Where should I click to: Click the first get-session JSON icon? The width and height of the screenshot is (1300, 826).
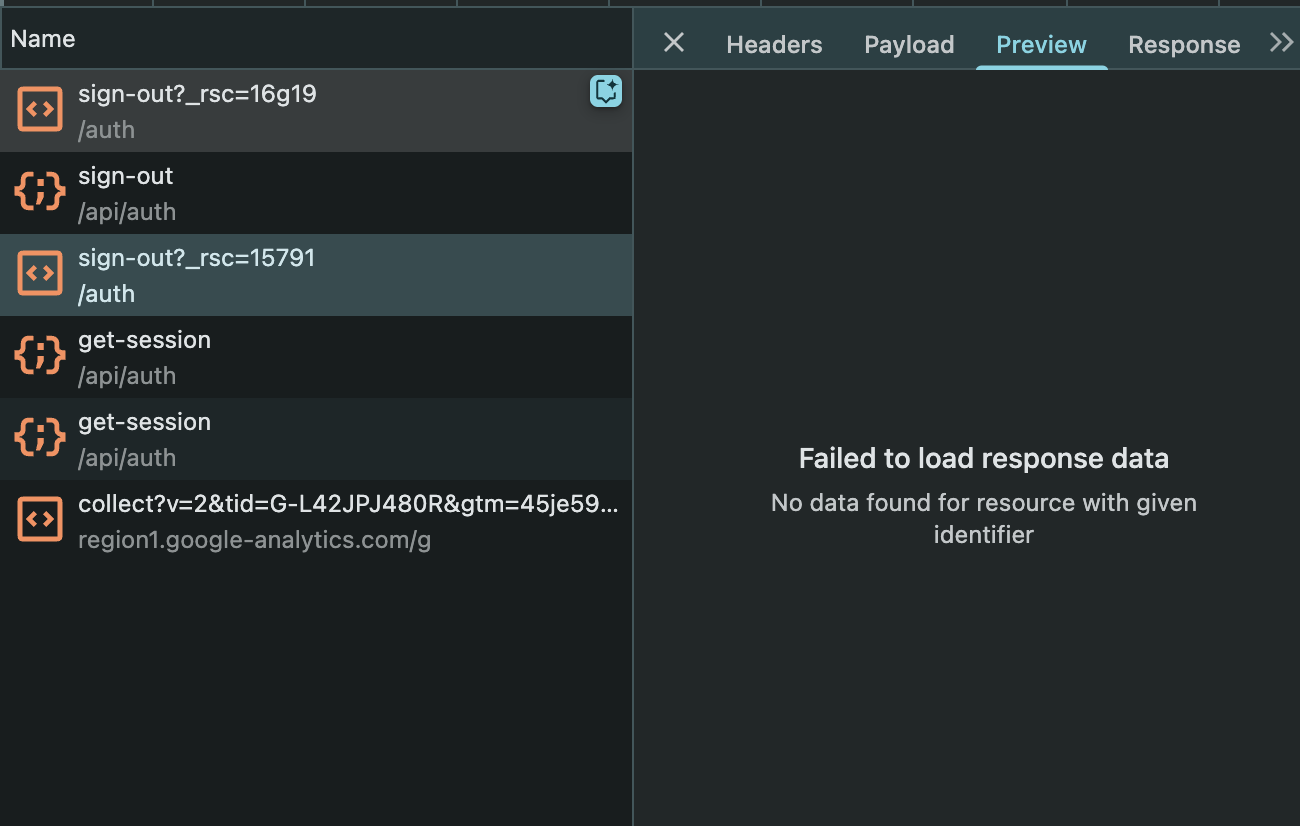[x=40, y=356]
